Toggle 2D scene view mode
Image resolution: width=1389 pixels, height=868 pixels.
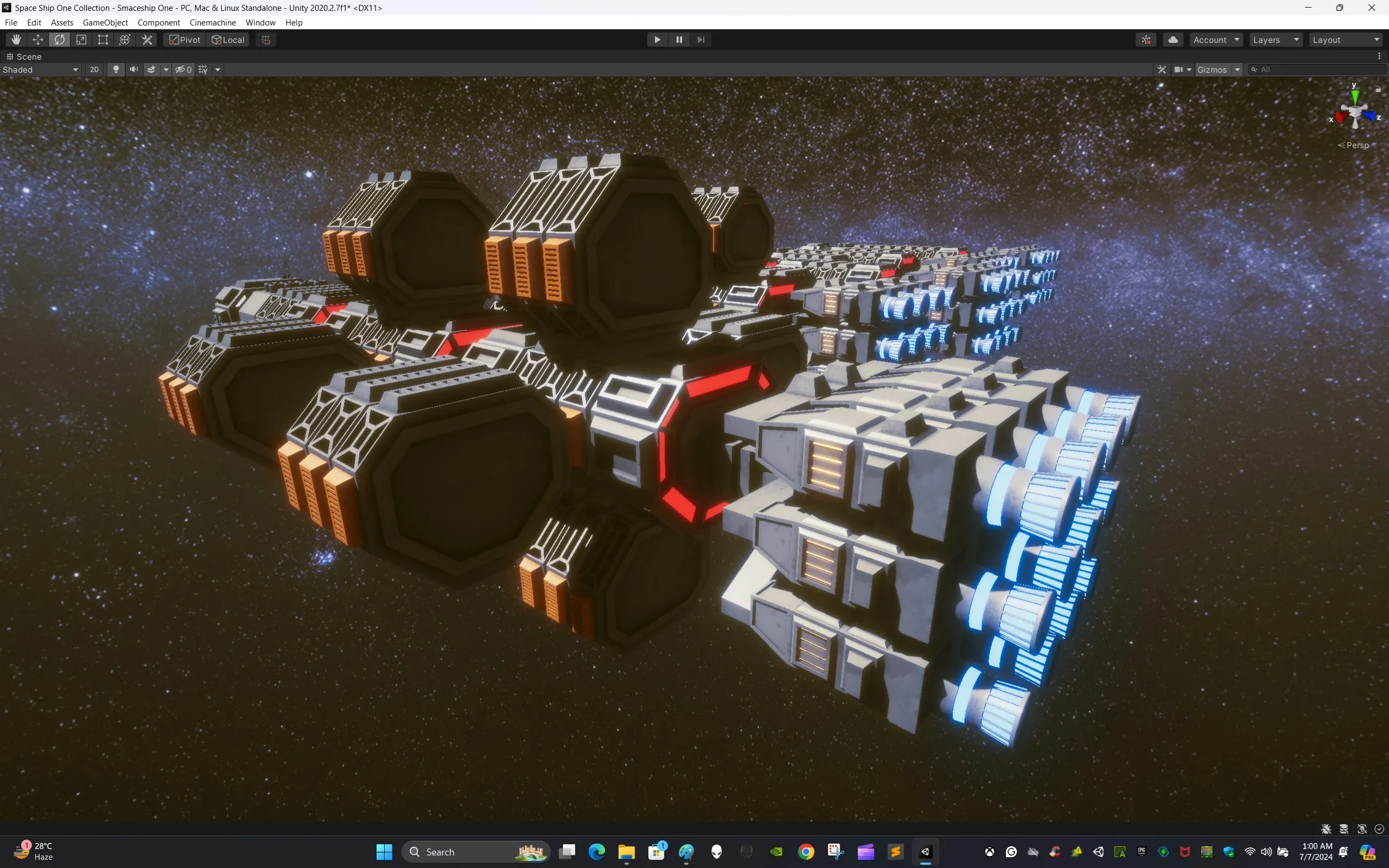94,69
